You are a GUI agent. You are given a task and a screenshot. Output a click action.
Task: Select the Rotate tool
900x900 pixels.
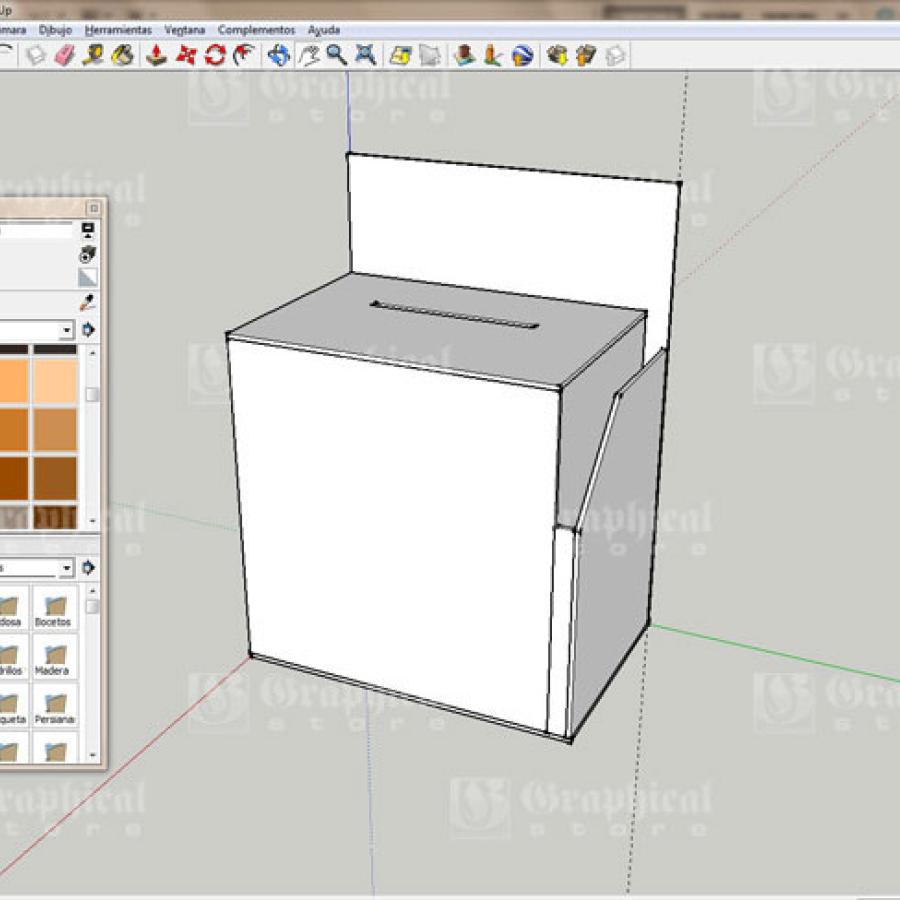(x=215, y=56)
